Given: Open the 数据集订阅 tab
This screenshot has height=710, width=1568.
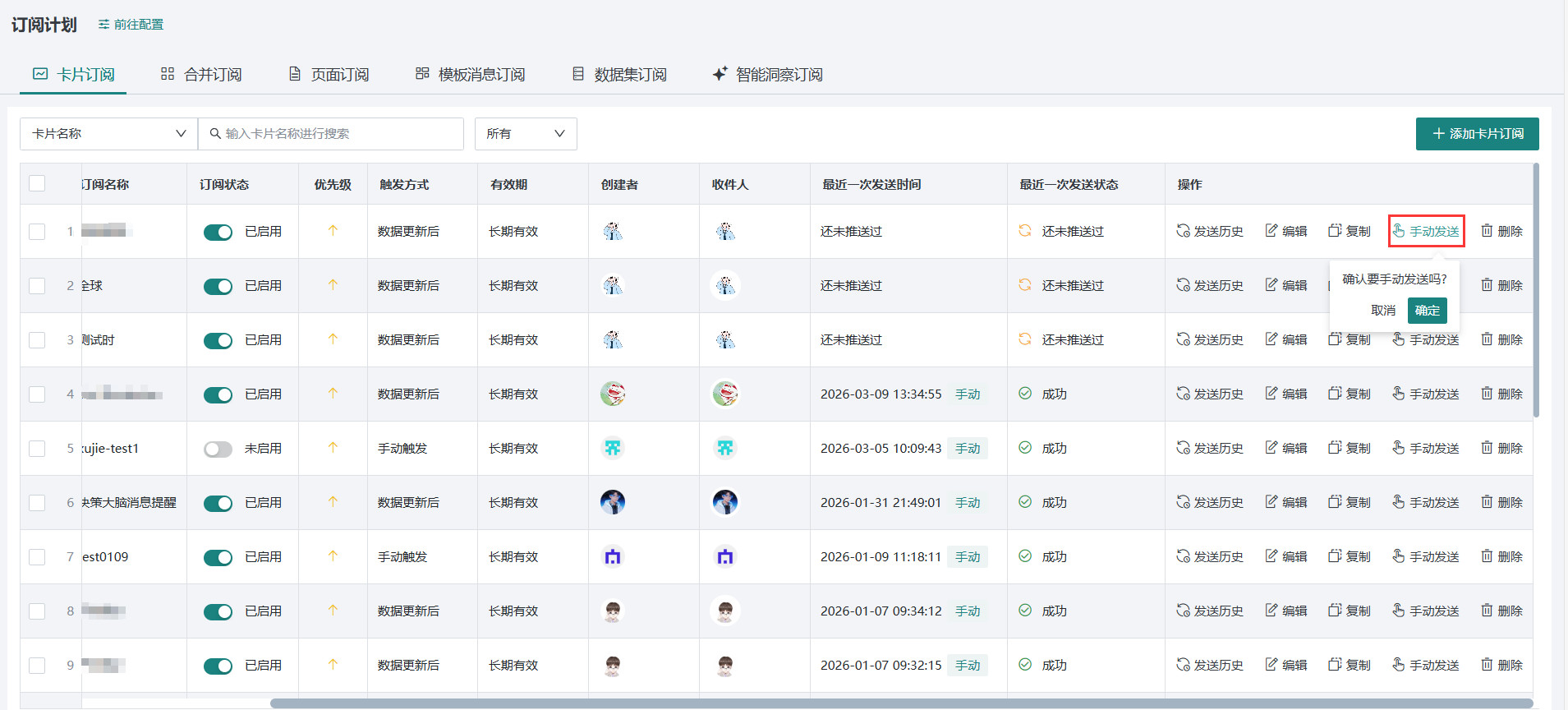Looking at the screenshot, I should coord(619,75).
